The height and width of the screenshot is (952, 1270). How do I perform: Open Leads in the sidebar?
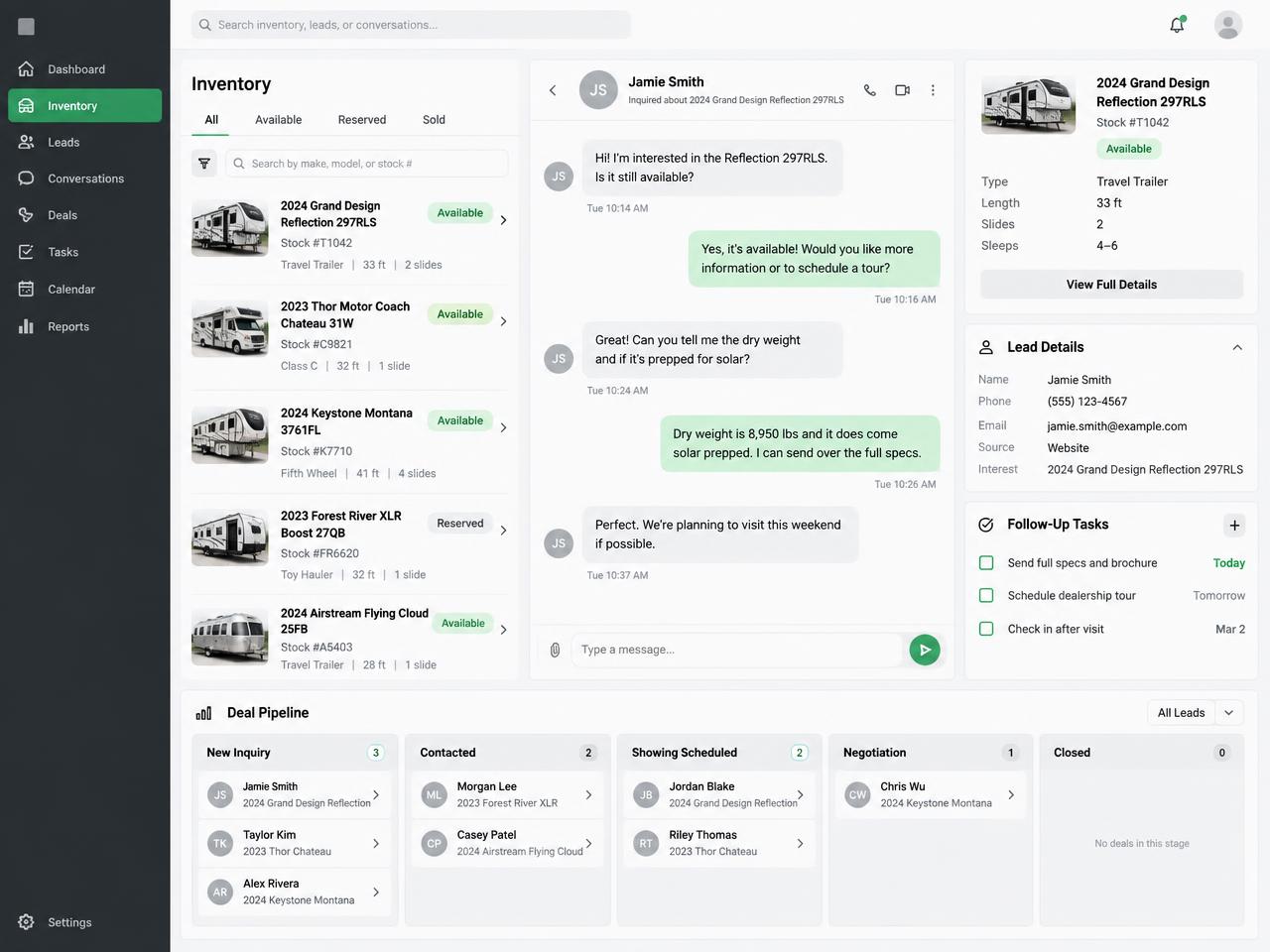coord(85,142)
